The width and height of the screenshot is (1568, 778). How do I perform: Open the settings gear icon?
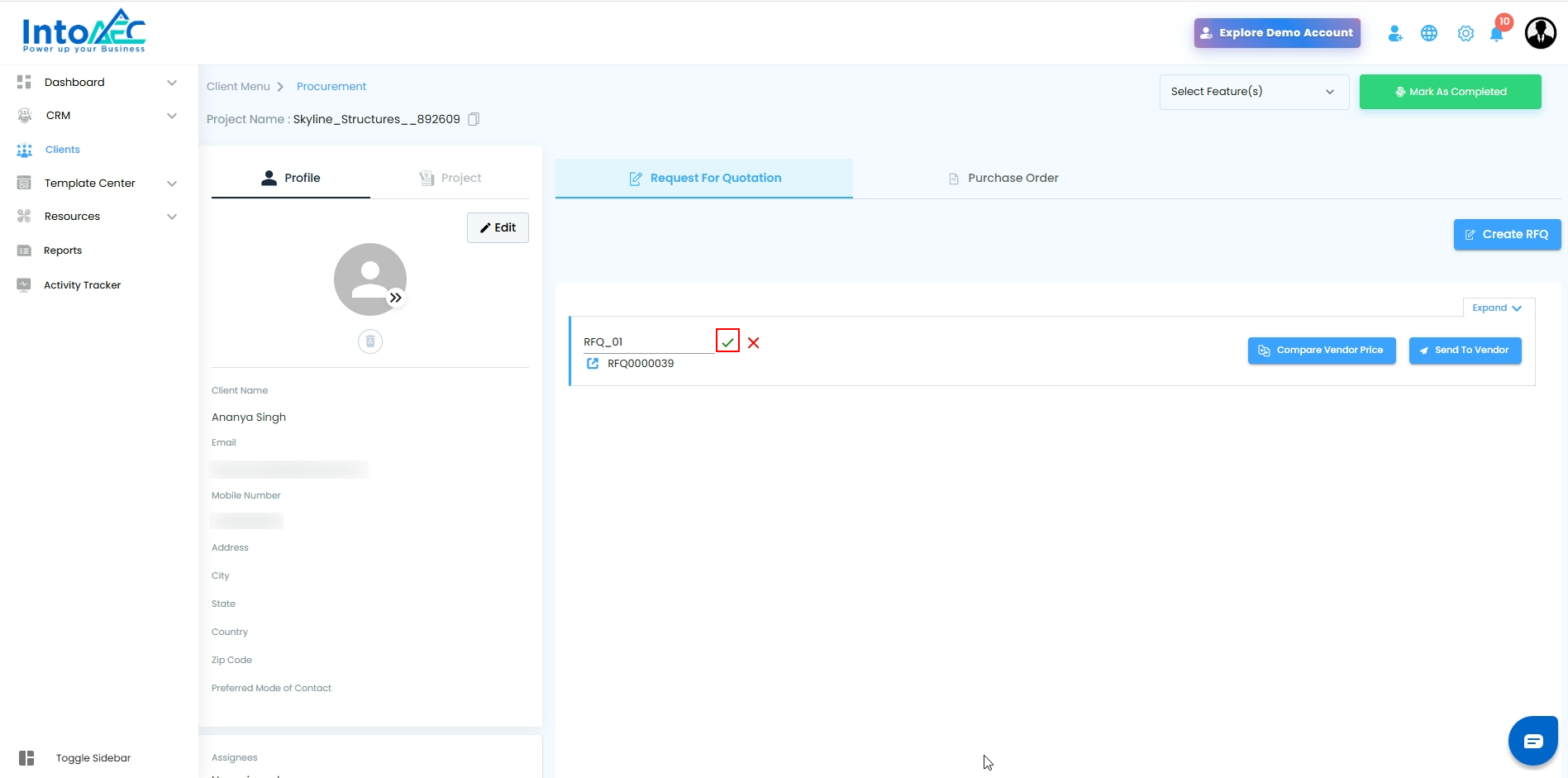1466,33
